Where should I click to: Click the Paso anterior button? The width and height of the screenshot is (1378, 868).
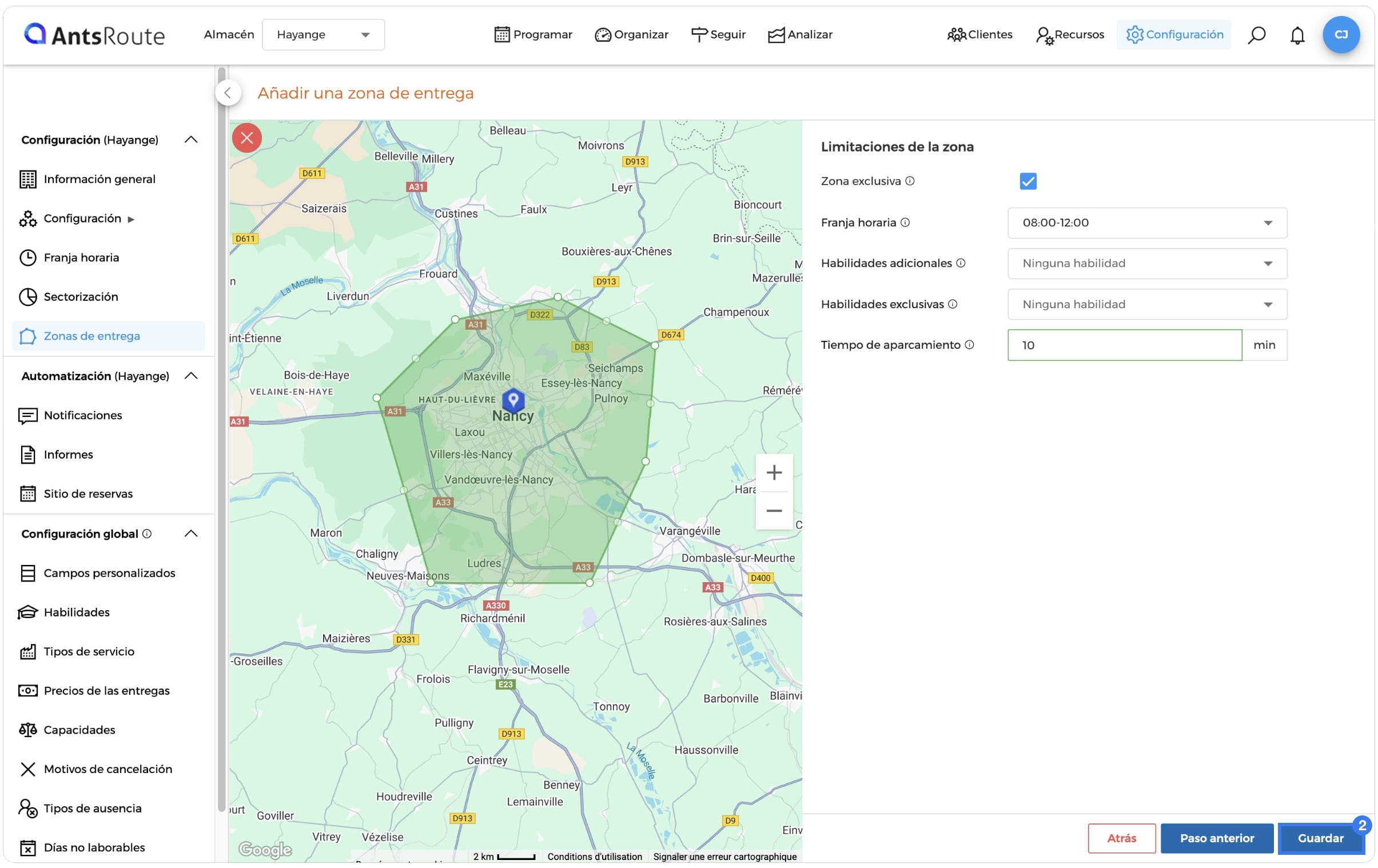pyautogui.click(x=1217, y=838)
